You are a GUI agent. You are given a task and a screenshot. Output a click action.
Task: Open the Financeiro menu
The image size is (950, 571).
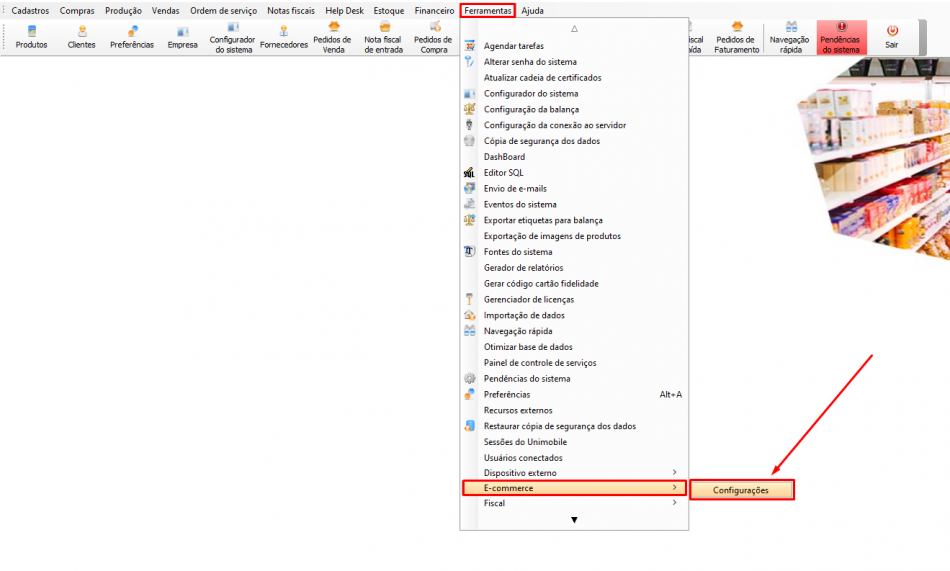[434, 10]
